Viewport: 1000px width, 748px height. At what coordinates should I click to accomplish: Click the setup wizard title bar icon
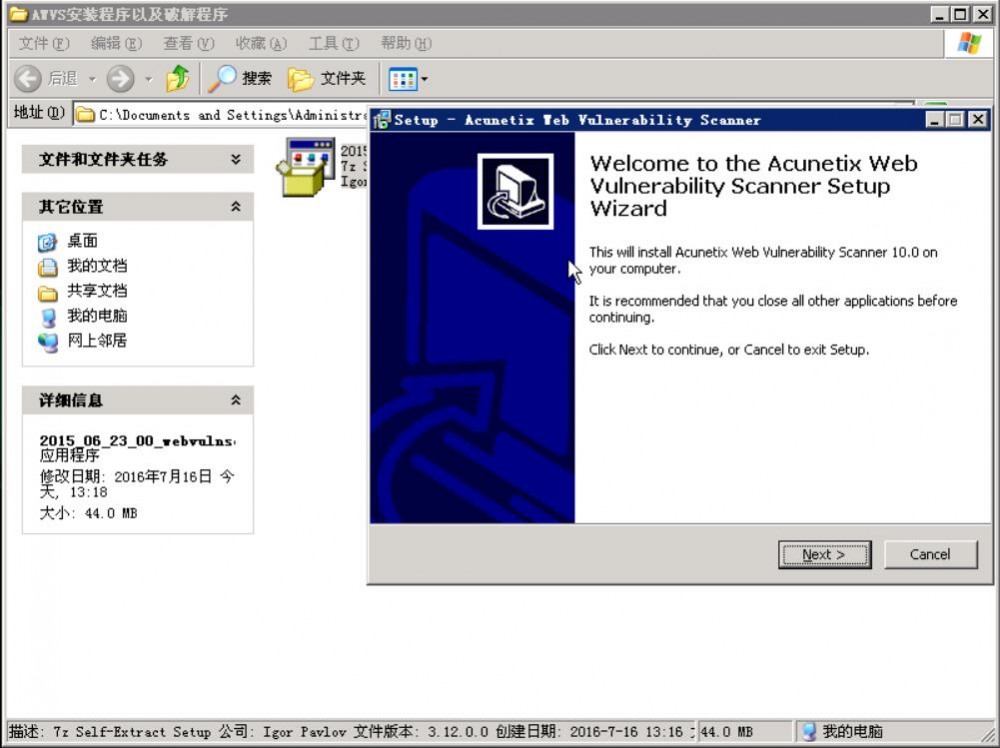click(x=382, y=120)
